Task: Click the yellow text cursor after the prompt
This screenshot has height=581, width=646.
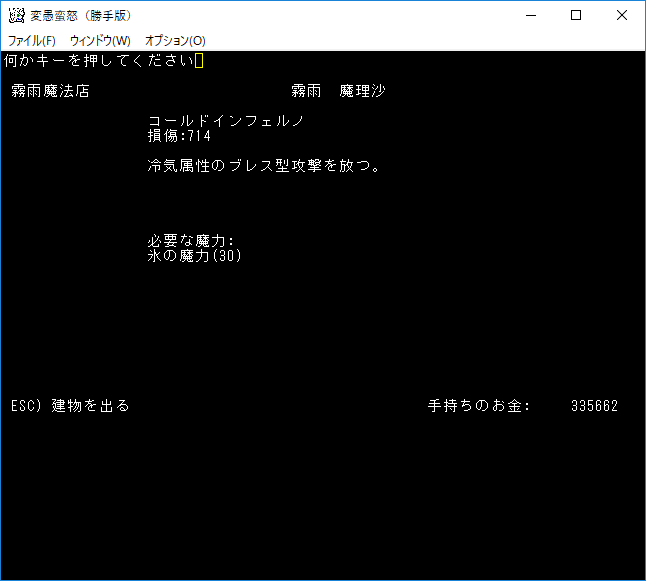Action: click(x=199, y=61)
